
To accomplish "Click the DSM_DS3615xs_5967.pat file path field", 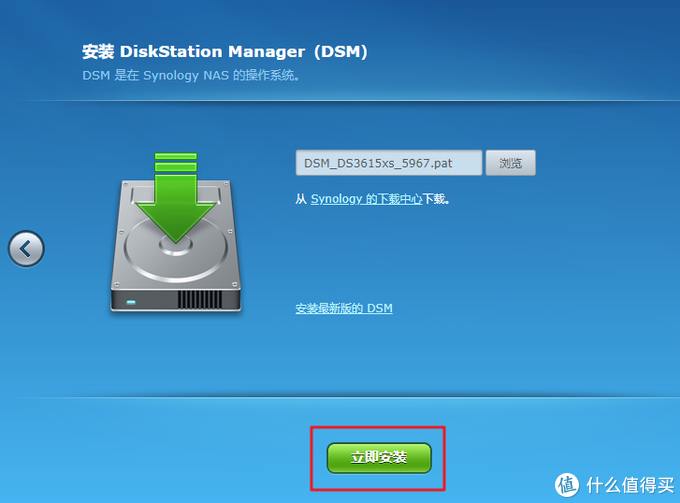I will [389, 163].
